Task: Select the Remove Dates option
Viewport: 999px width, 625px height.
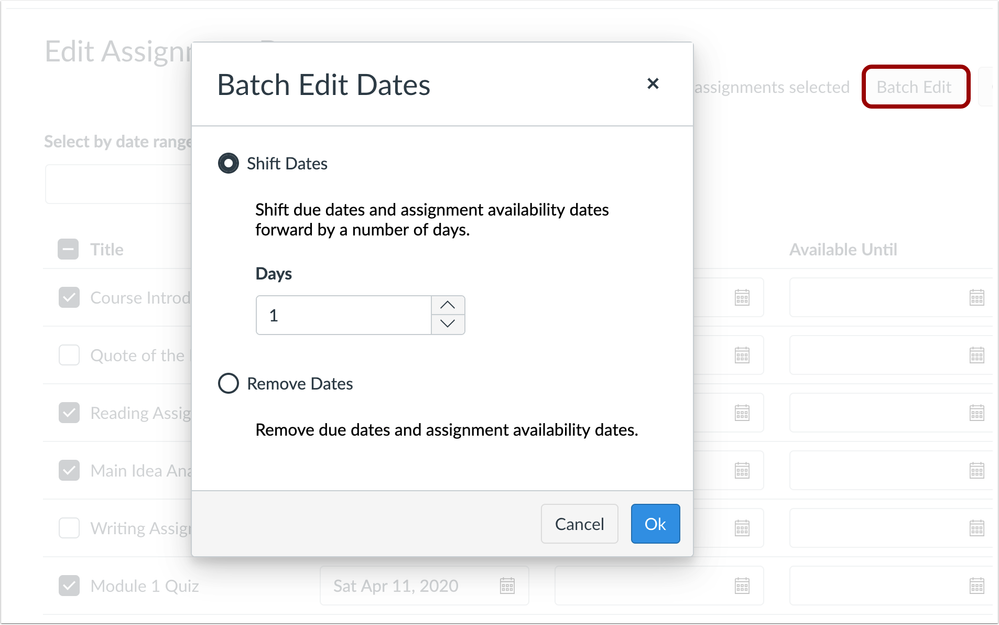Action: coord(228,383)
